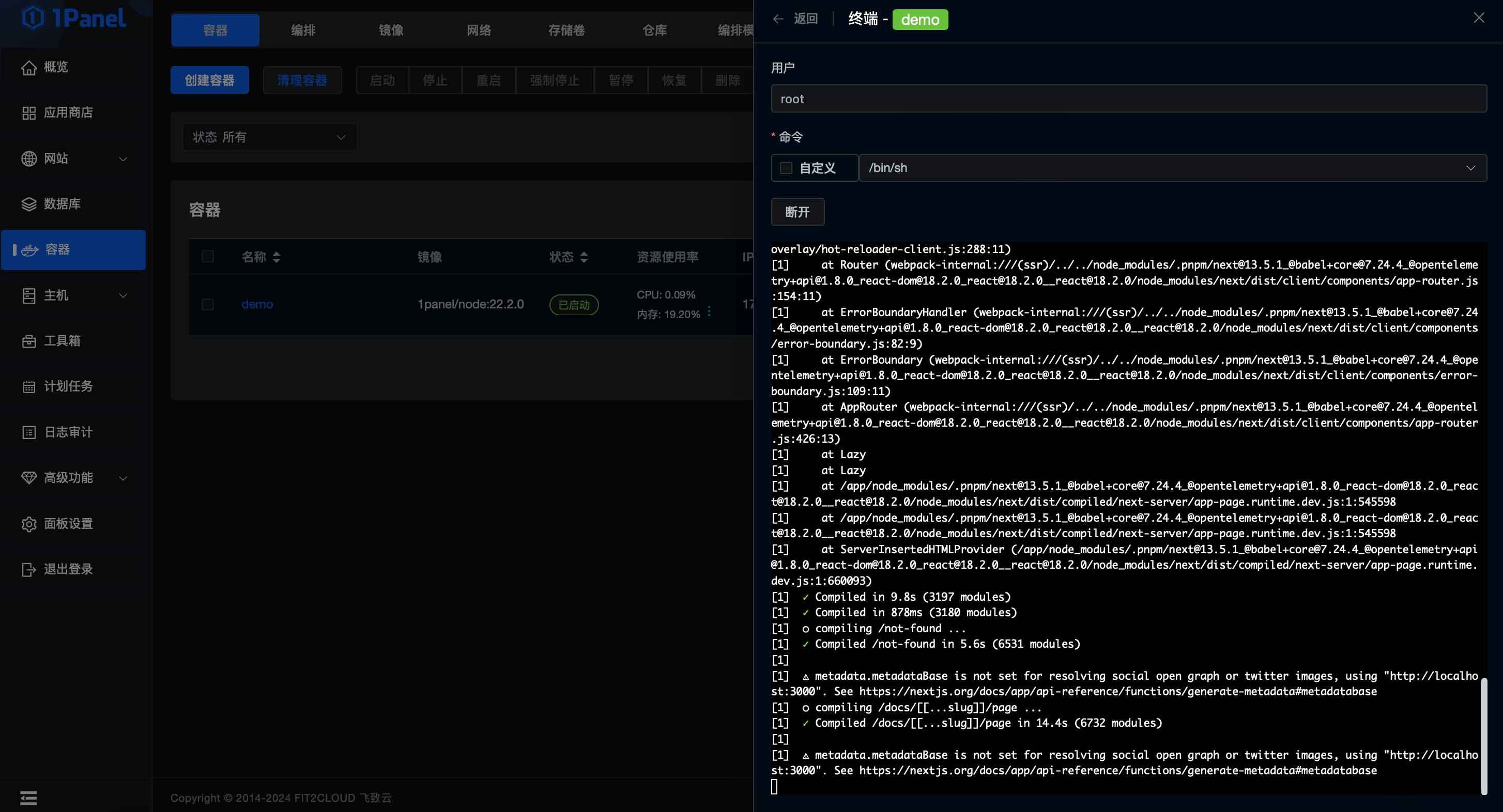Switch to the 存储卷 tab
1503x812 pixels.
coord(566,30)
